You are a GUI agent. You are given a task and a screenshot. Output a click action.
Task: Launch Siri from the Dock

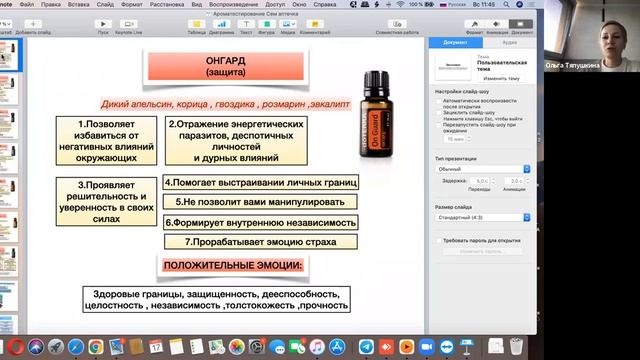click(x=36, y=347)
